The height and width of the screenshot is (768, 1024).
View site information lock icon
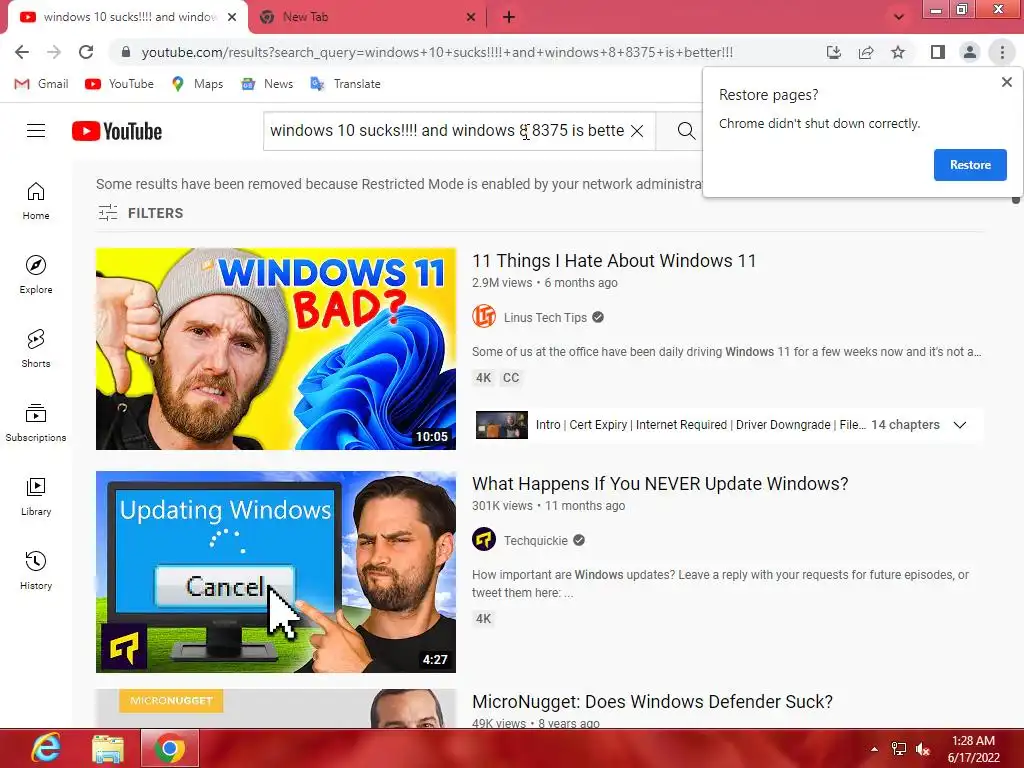[x=126, y=52]
